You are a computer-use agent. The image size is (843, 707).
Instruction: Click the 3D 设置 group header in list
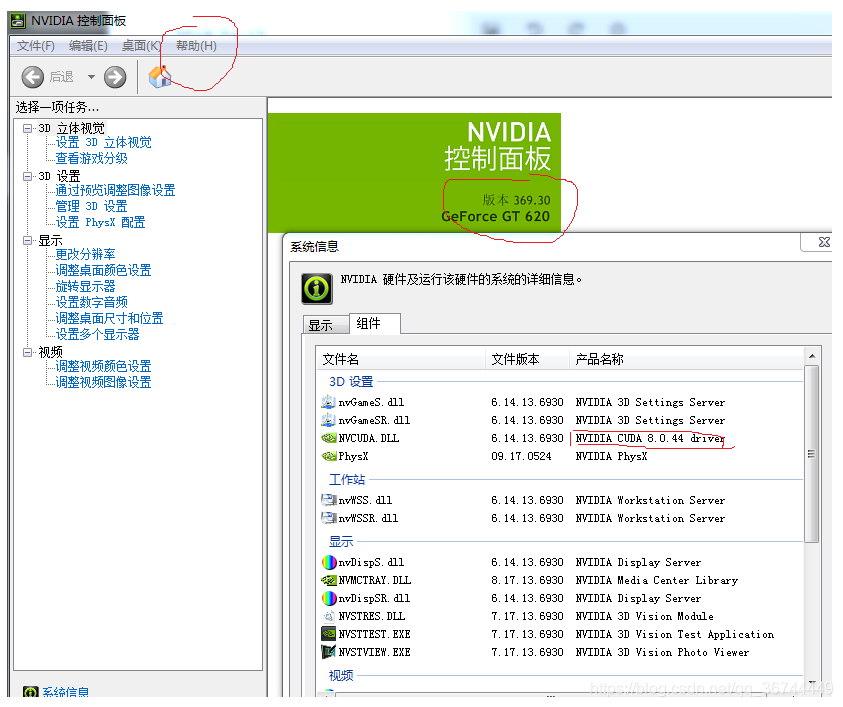(351, 382)
